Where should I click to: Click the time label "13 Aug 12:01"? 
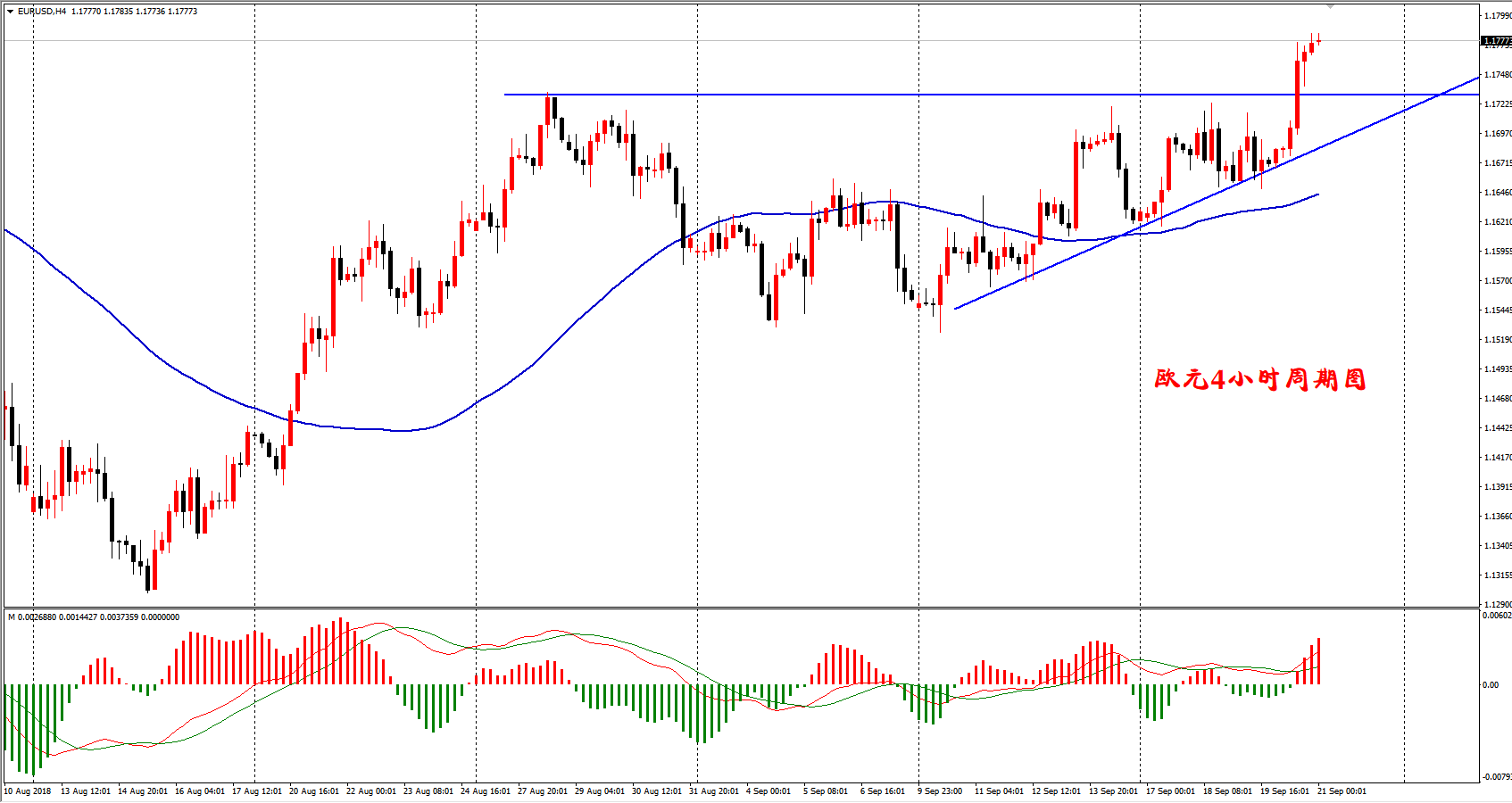[86, 791]
